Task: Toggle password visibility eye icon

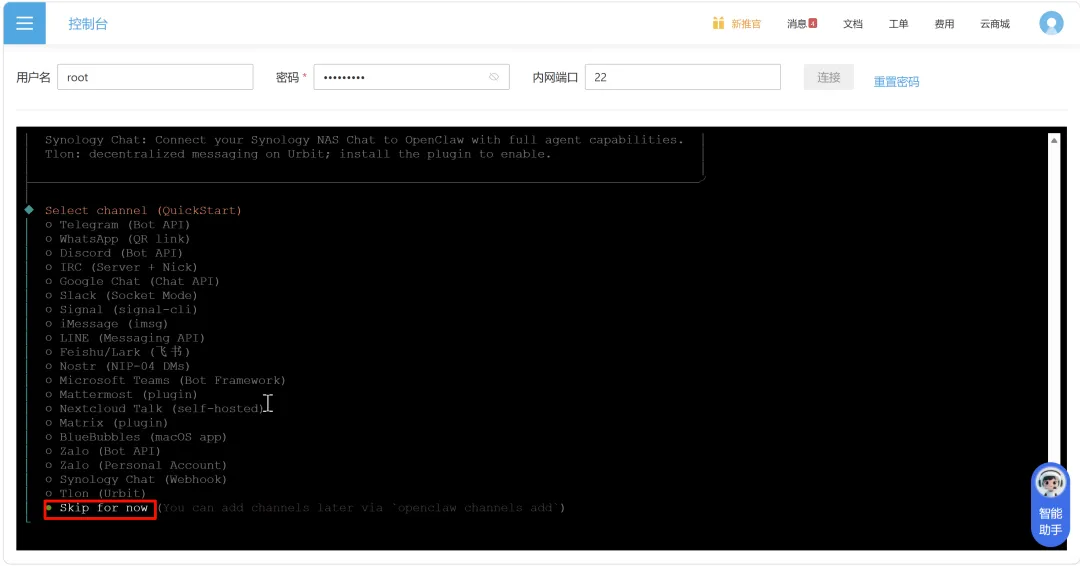Action: point(494,77)
